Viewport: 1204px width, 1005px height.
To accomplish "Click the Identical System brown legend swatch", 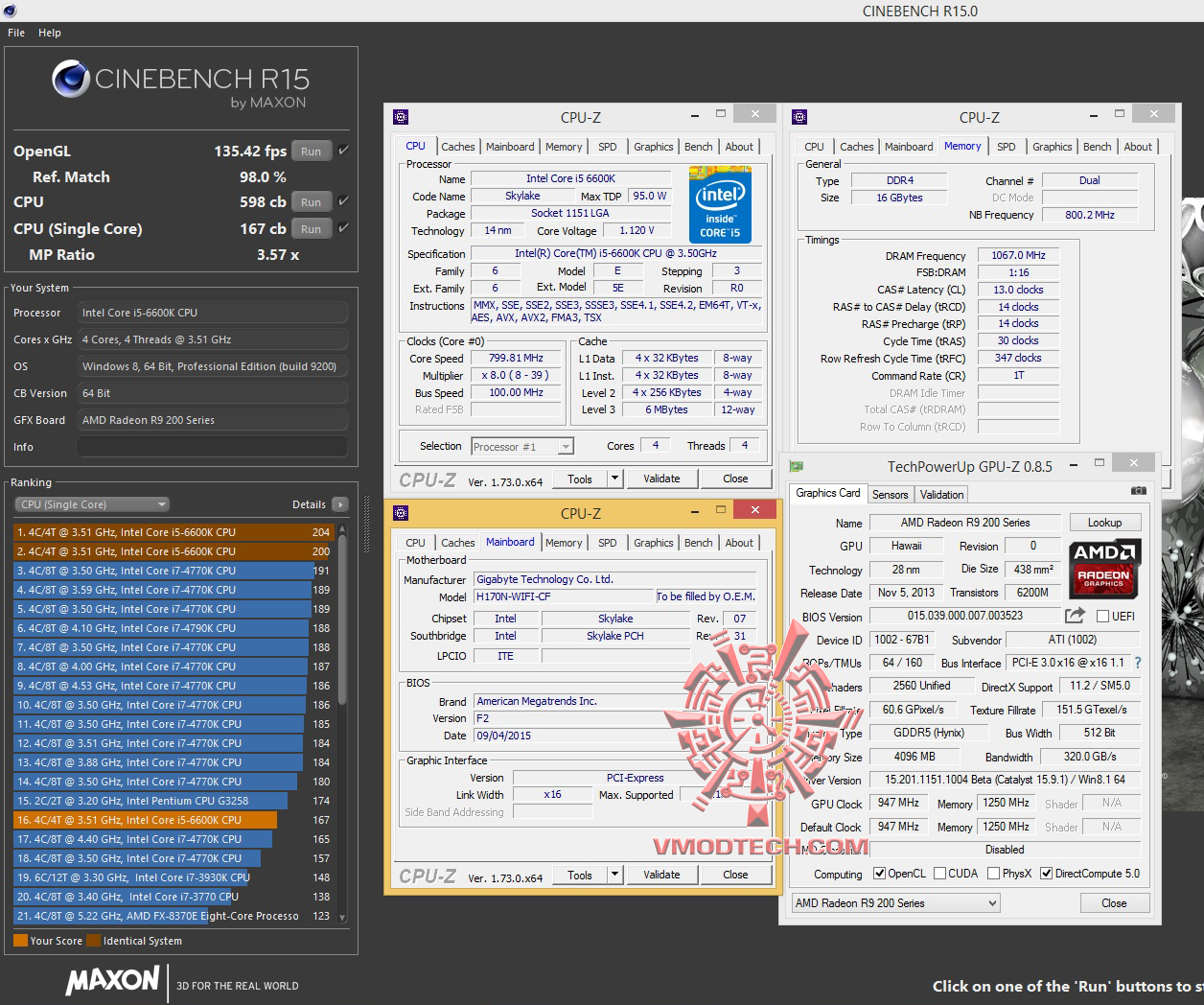I will coord(93,940).
